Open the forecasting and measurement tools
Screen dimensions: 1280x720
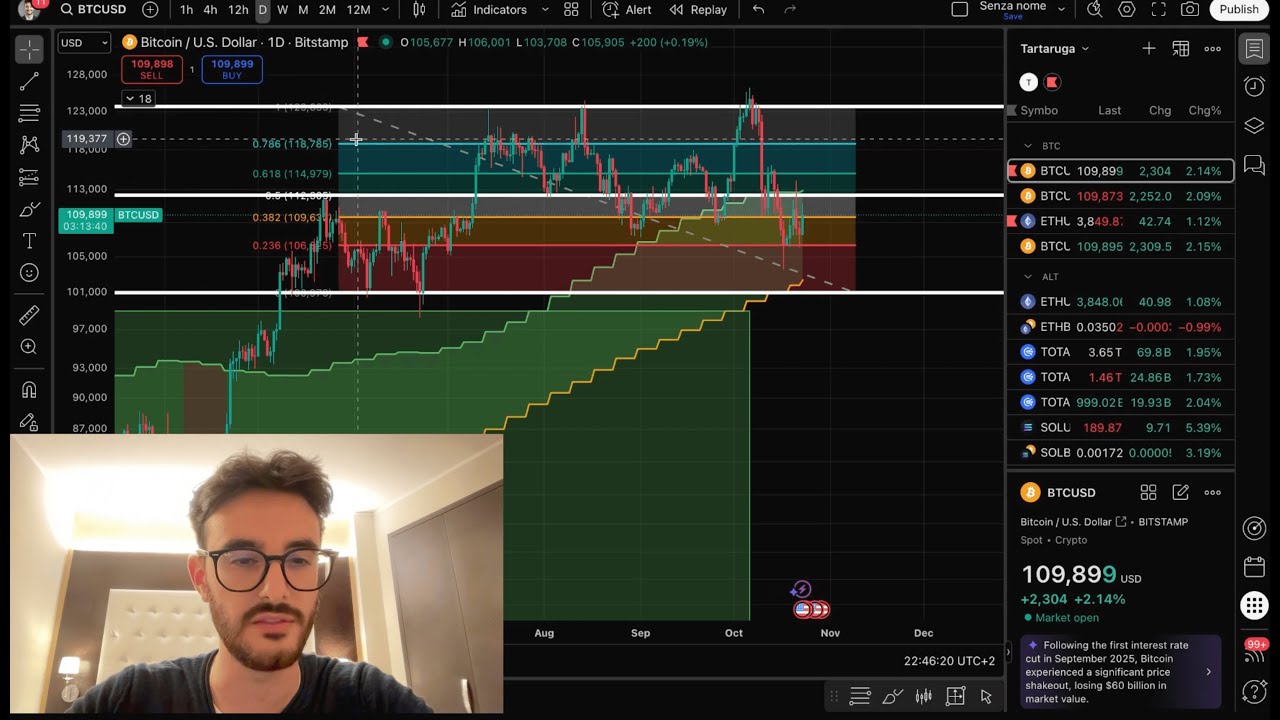tap(29, 177)
